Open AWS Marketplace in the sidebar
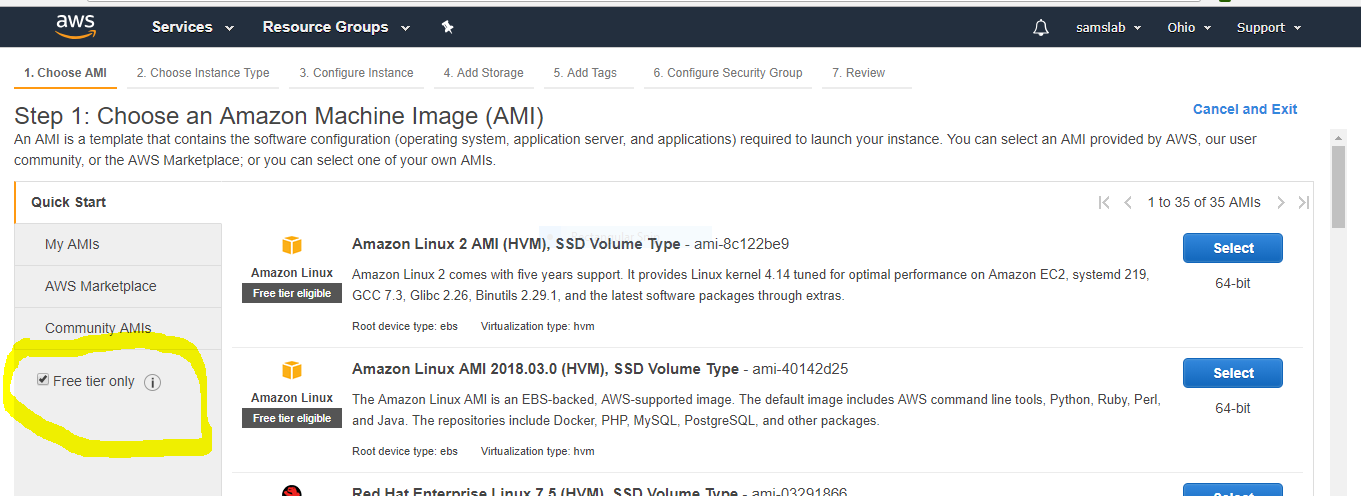 pos(118,286)
